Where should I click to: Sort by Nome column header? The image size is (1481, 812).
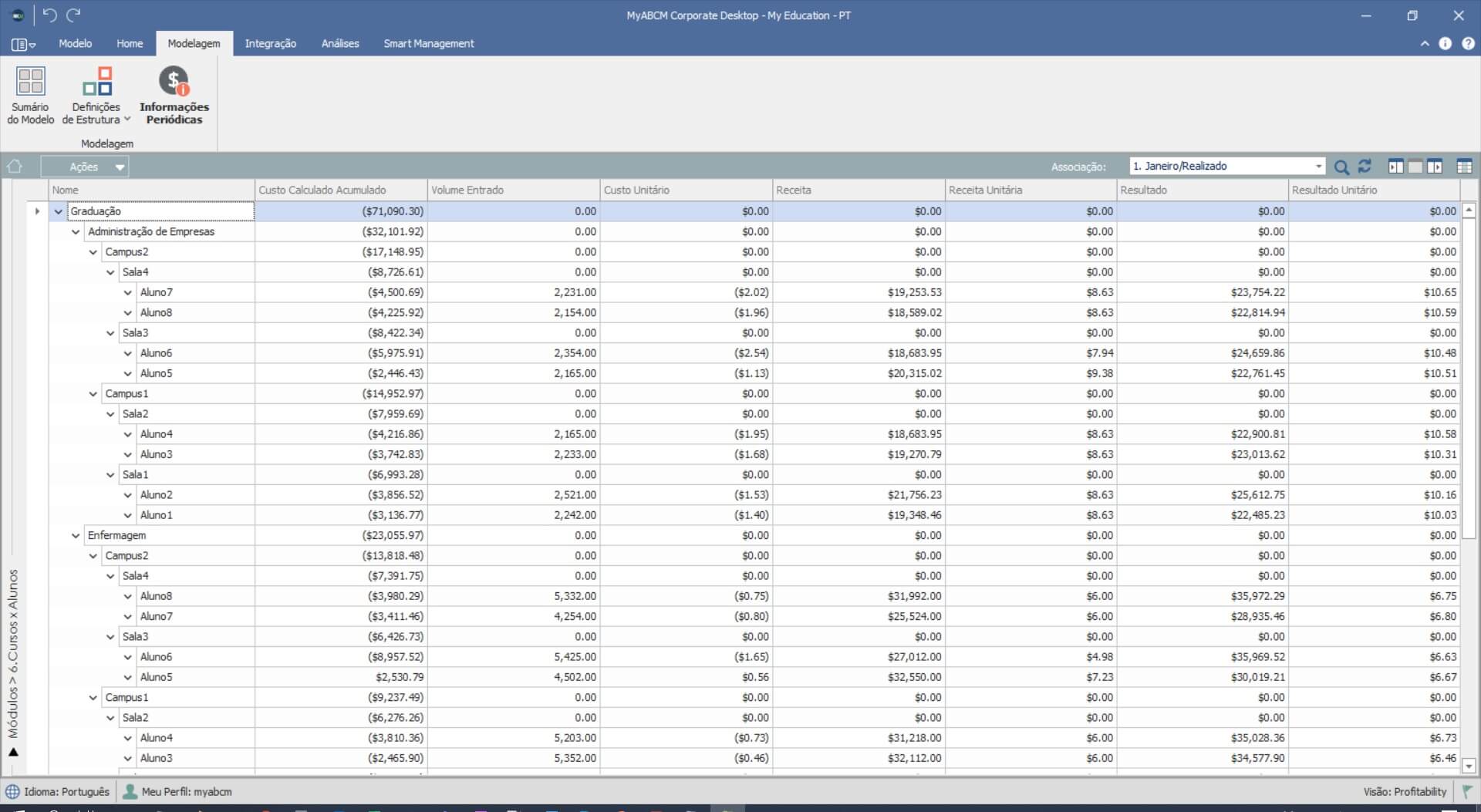152,190
